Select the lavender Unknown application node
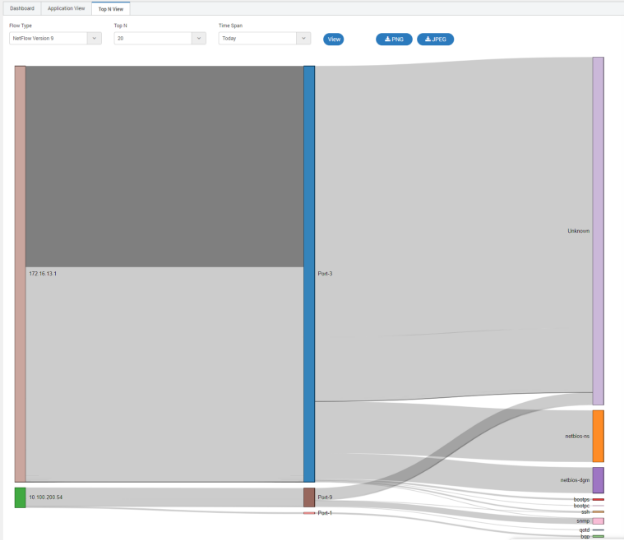This screenshot has width=624, height=541. click(598, 231)
